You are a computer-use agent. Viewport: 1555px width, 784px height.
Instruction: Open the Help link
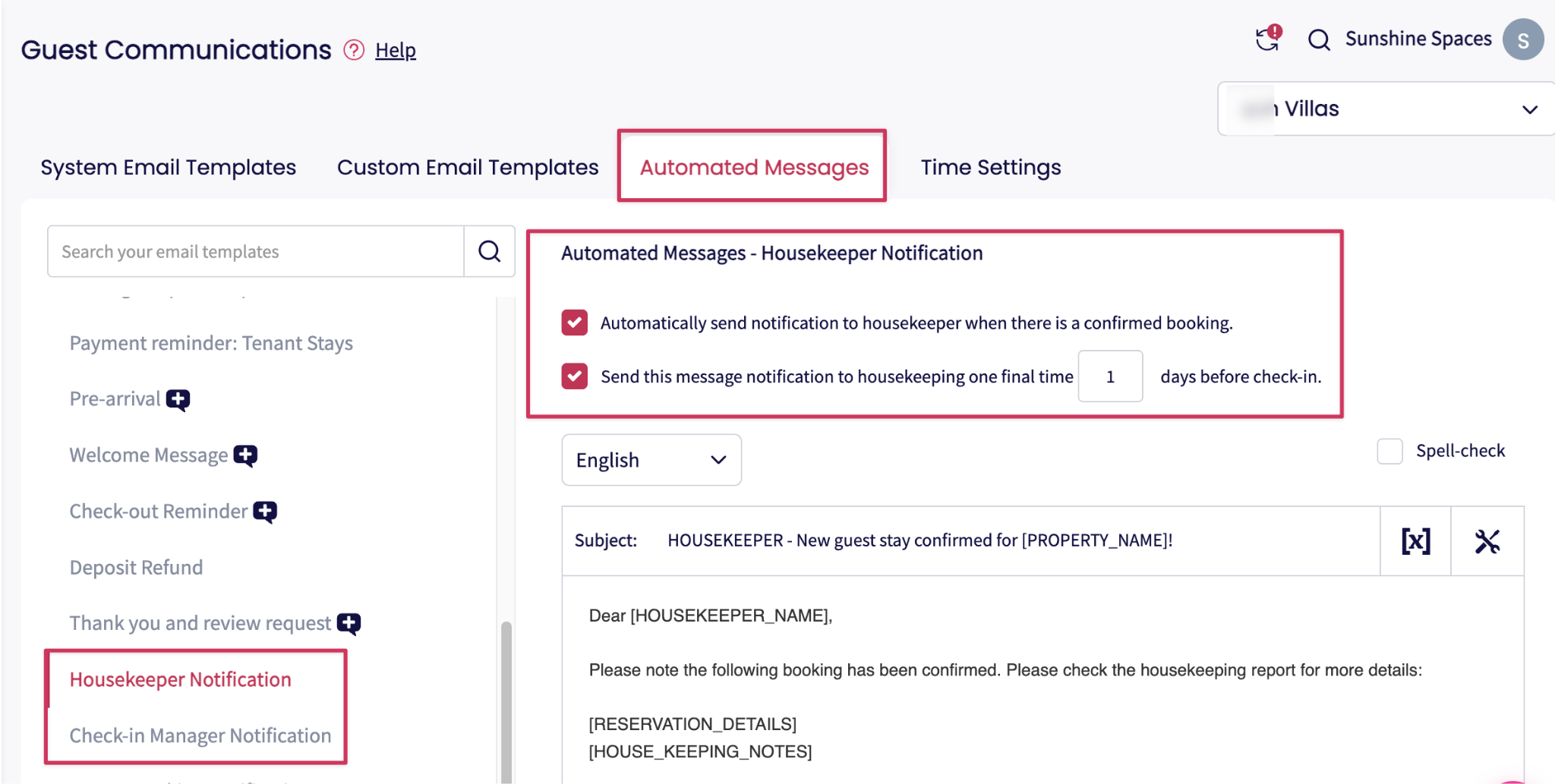(396, 50)
